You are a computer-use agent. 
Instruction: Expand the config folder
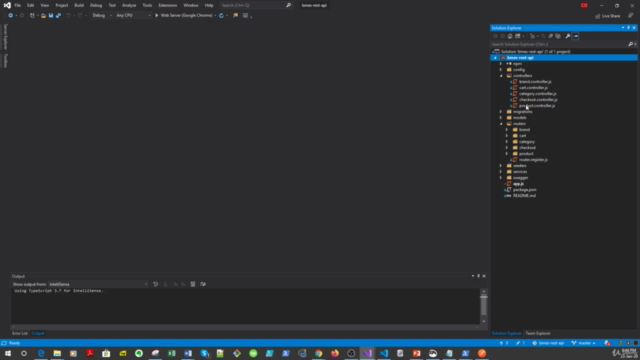(501, 70)
